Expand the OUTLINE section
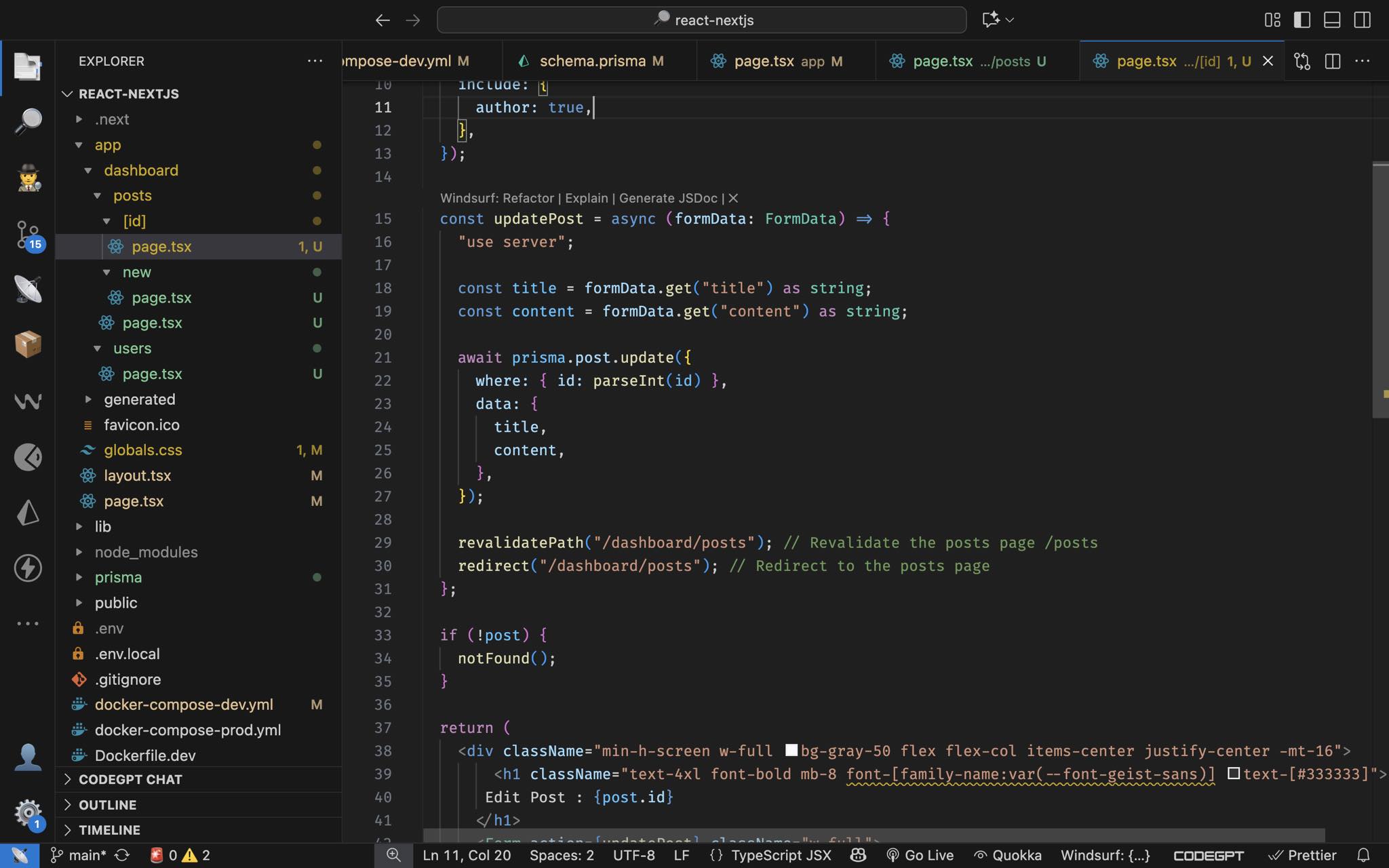 point(199,805)
